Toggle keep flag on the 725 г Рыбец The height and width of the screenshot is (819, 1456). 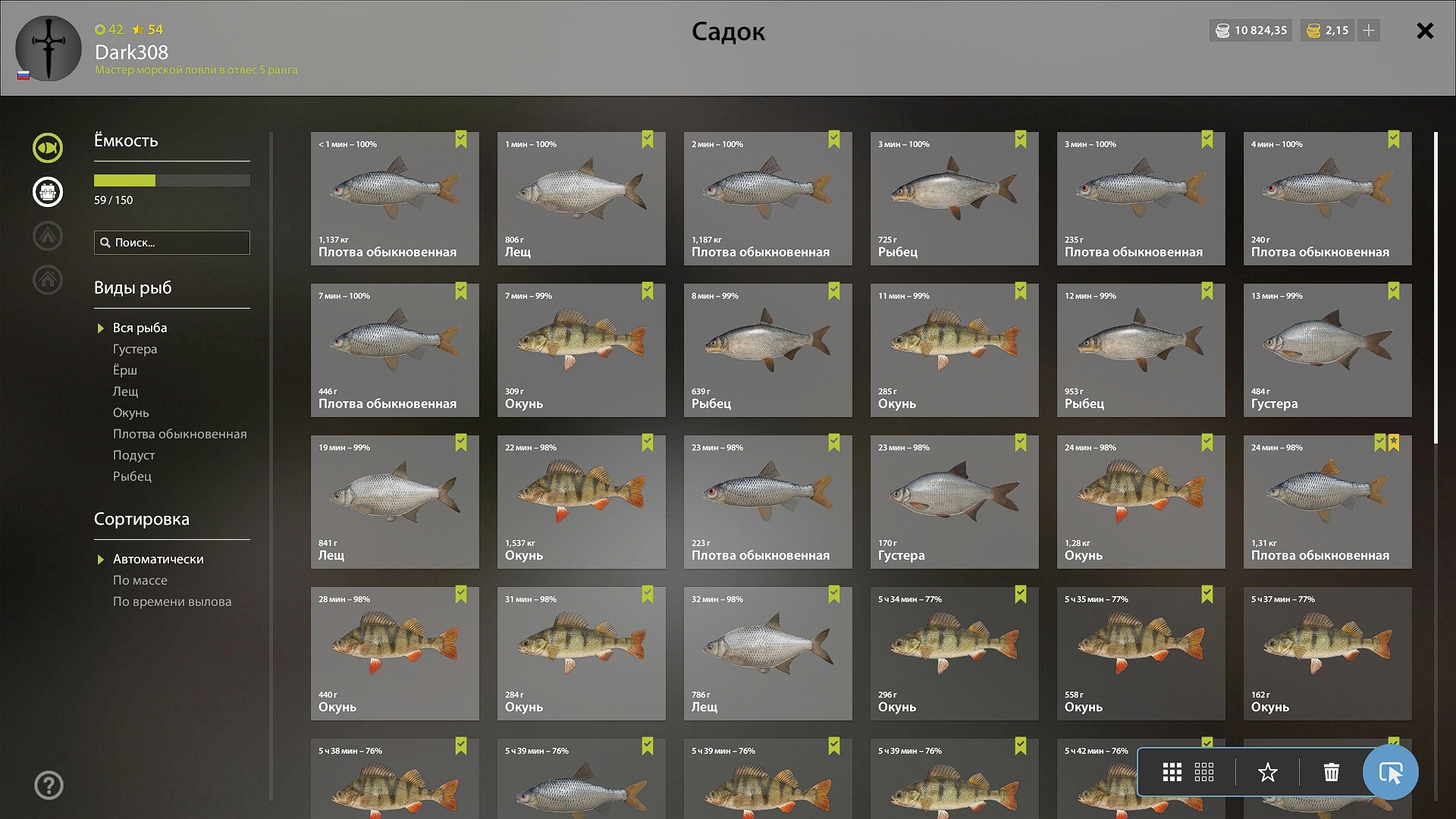(x=1021, y=140)
